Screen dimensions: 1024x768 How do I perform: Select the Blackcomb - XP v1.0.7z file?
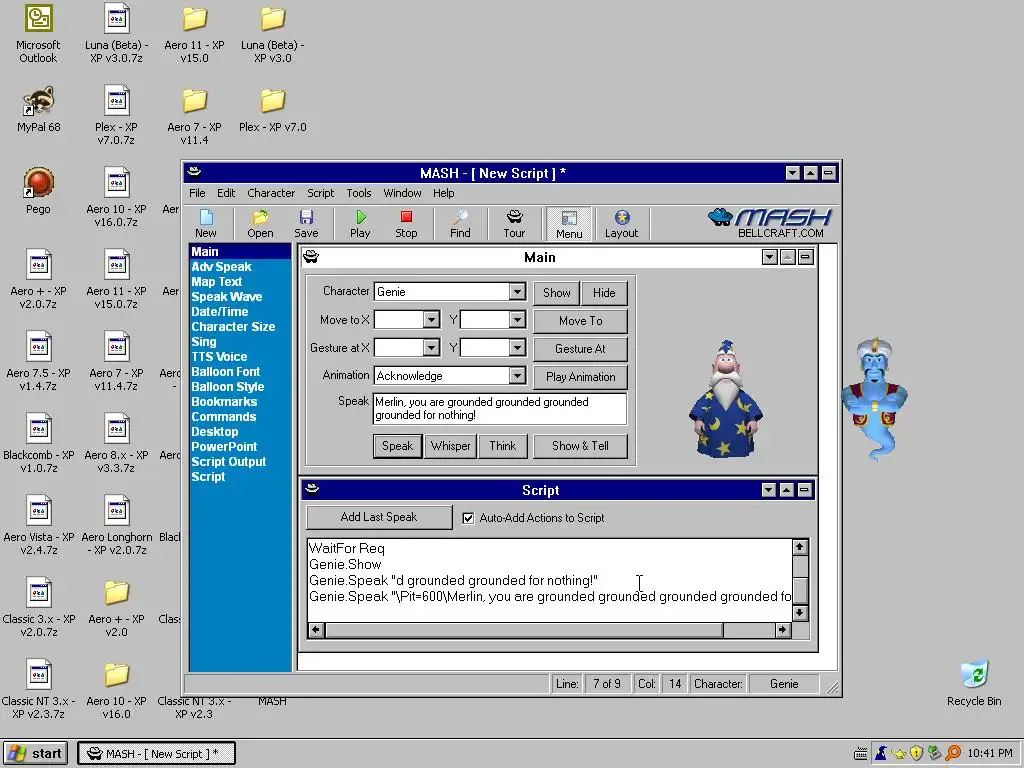tap(39, 444)
